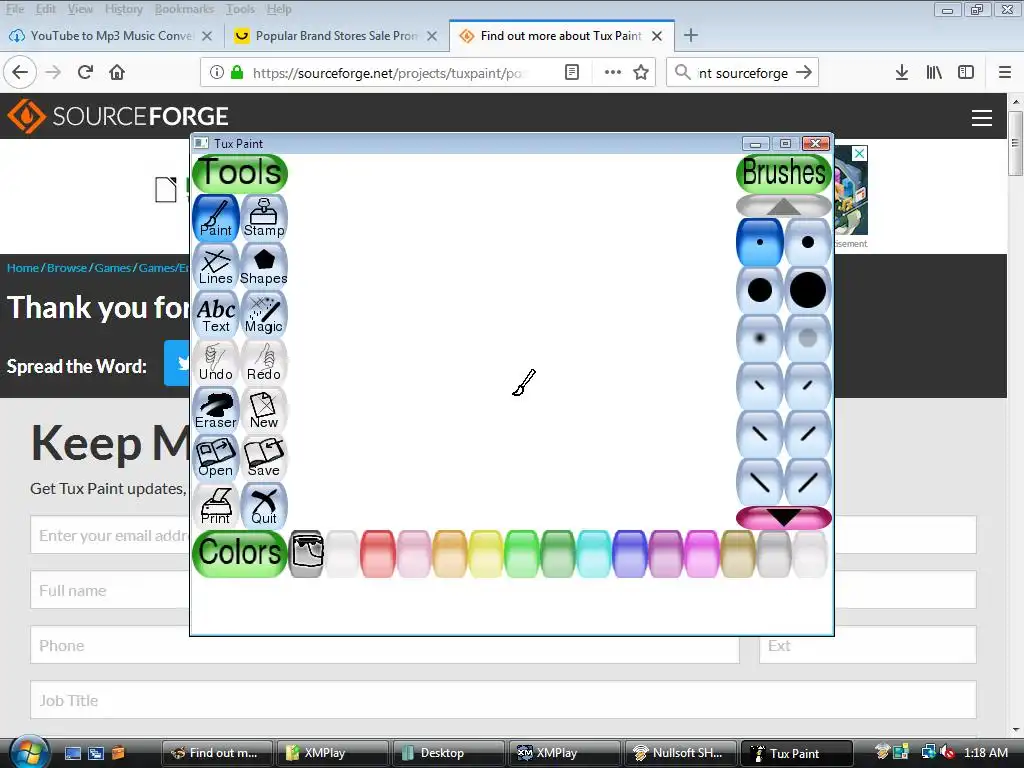Click the Windows Start orb
This screenshot has height=768, width=1024.
tap(28, 752)
